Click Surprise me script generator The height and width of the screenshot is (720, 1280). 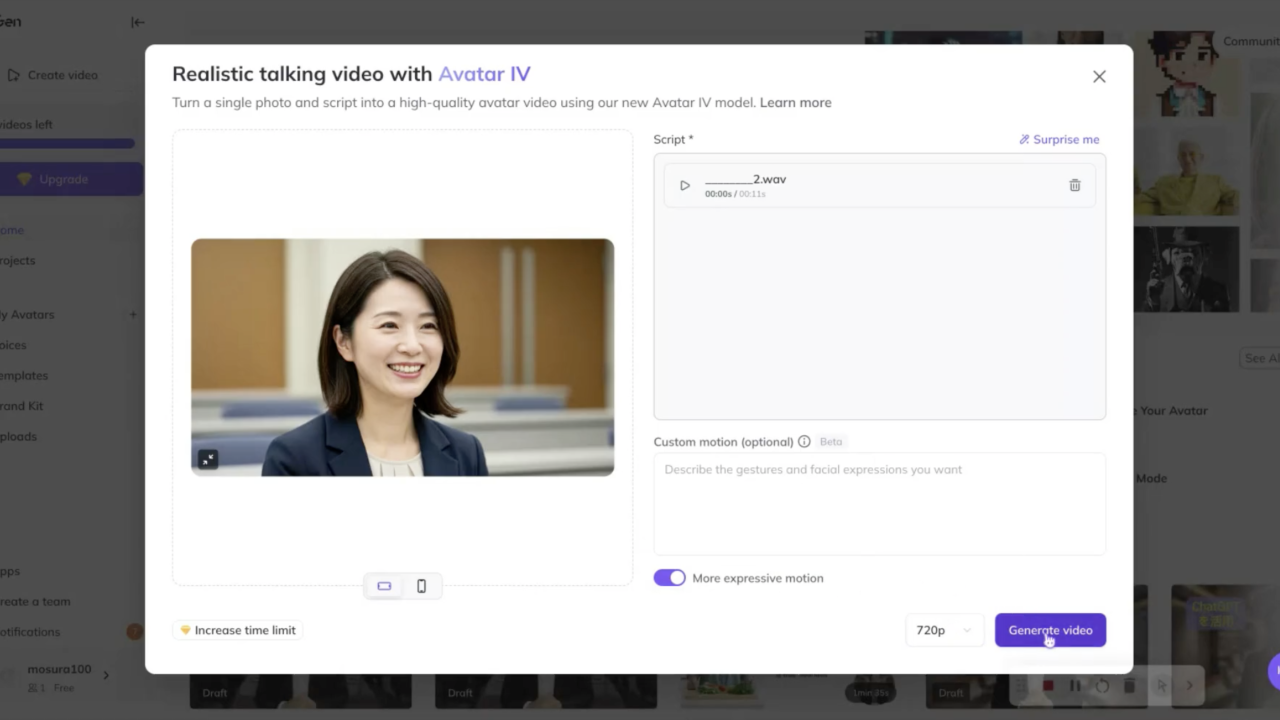(1059, 139)
